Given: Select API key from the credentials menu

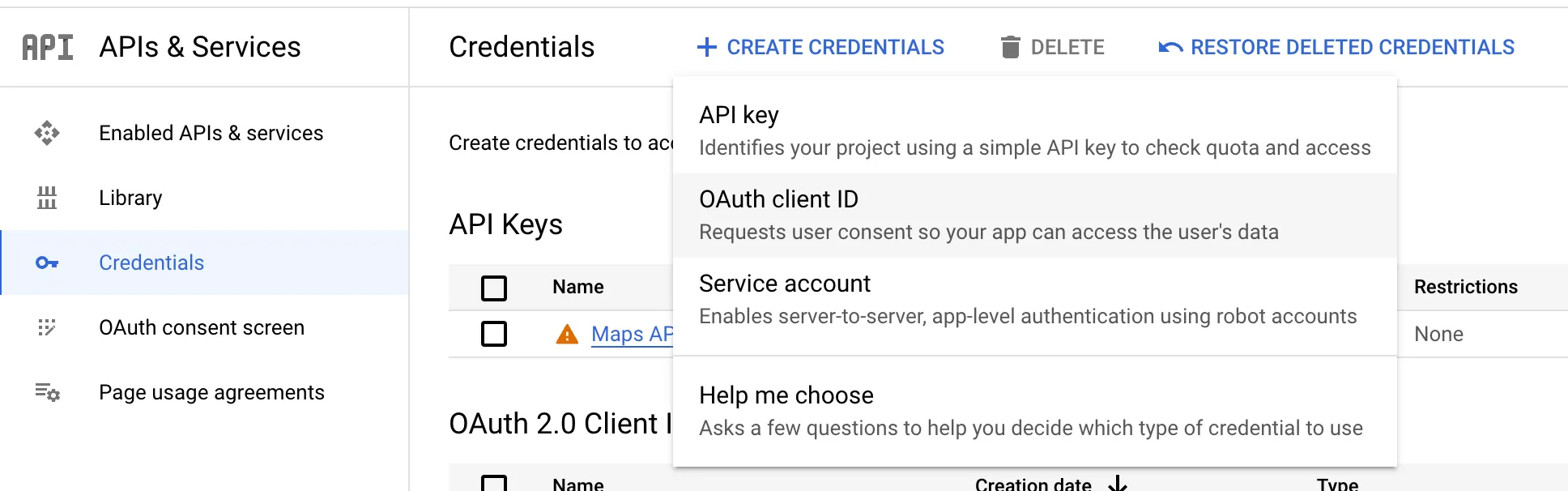Looking at the screenshot, I should point(1035,130).
